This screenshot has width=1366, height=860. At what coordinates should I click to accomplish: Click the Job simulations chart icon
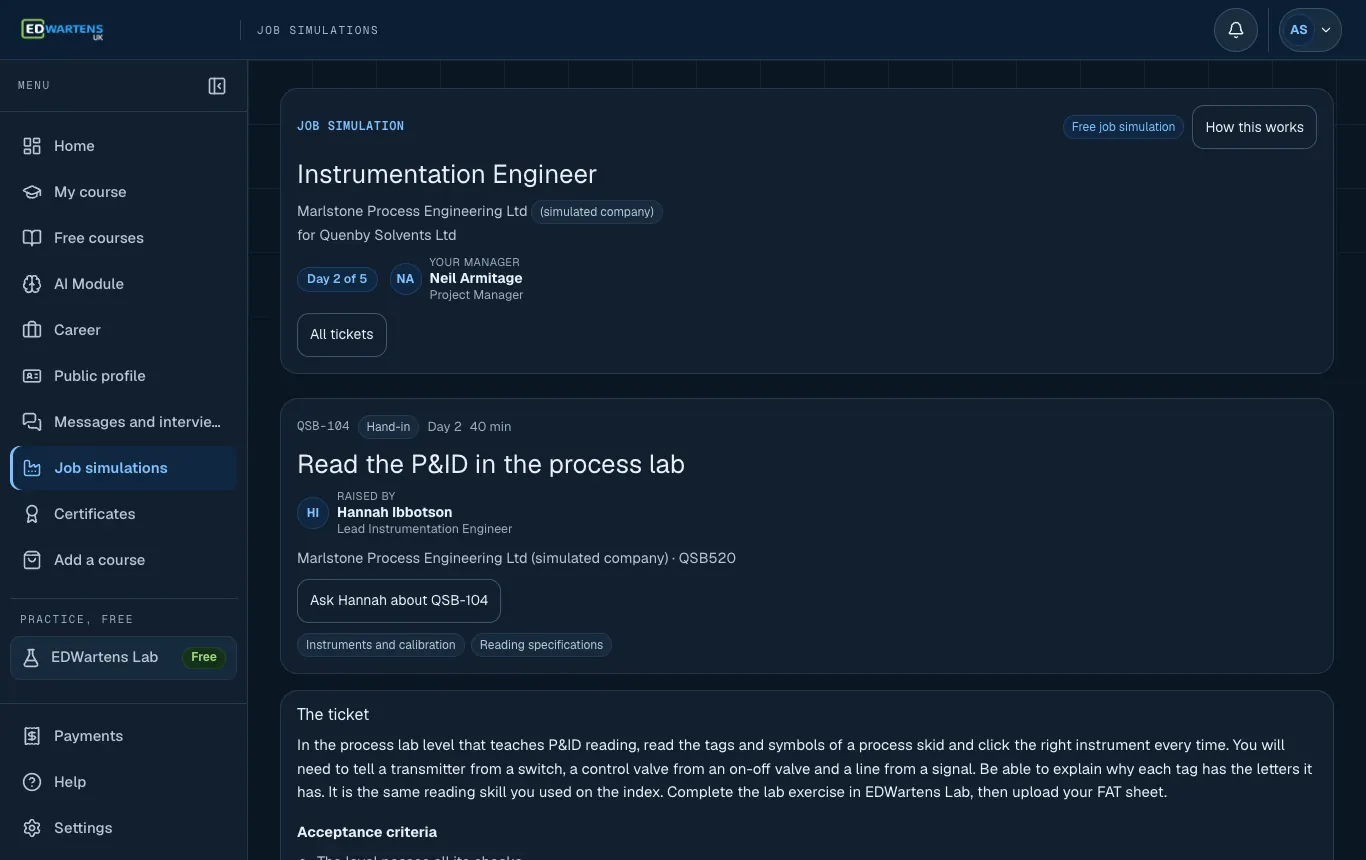click(32, 468)
